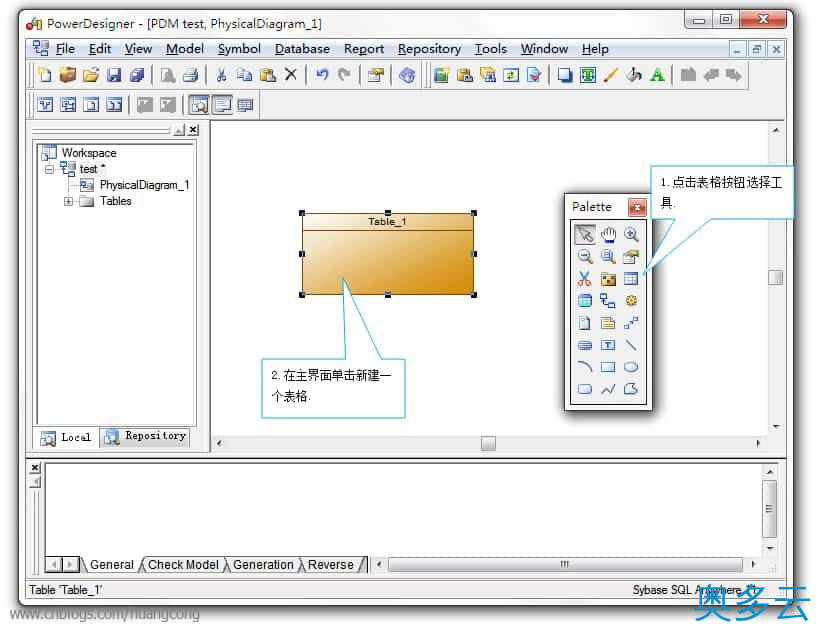Select the Arc tool in Palette

(x=585, y=367)
